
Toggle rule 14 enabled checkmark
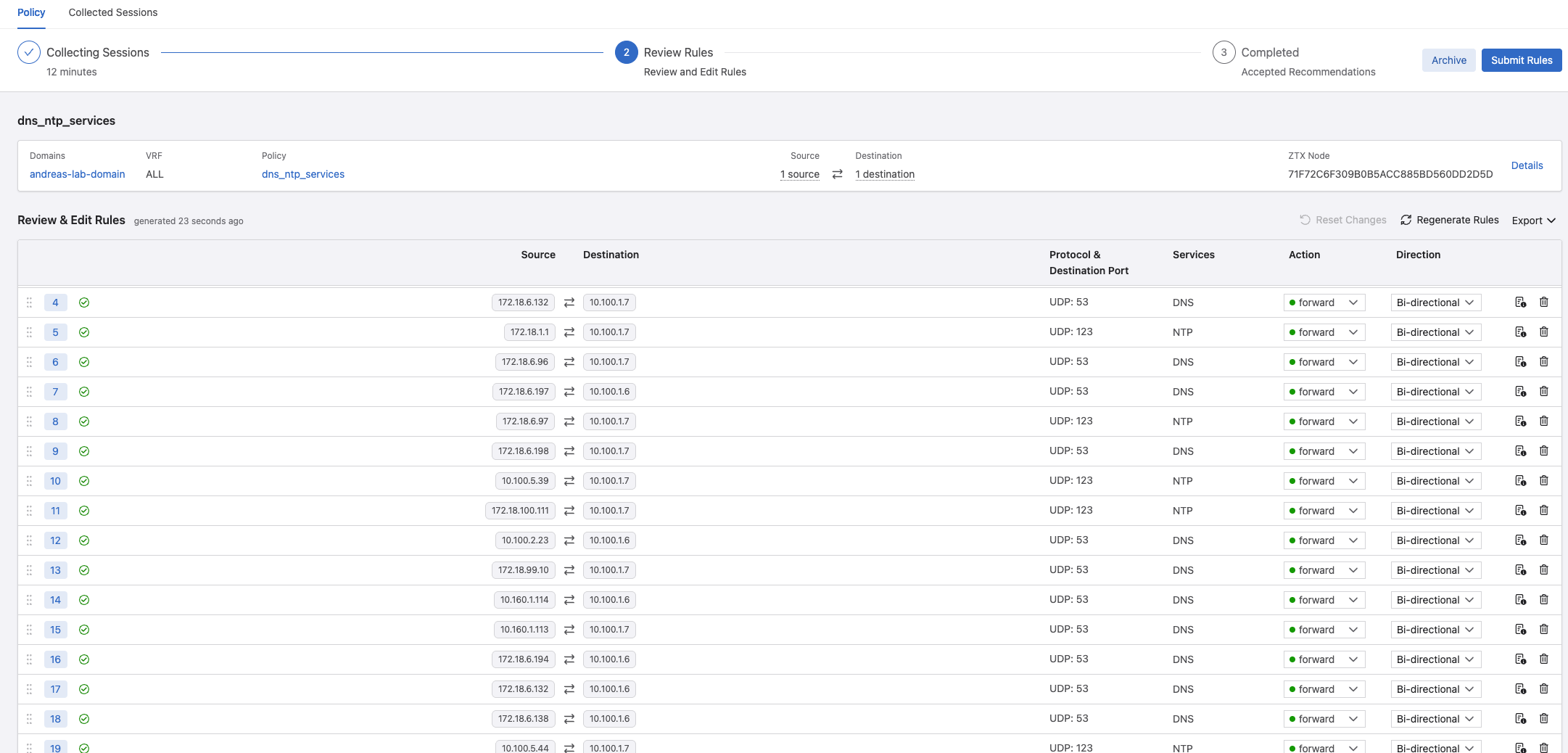pos(84,600)
